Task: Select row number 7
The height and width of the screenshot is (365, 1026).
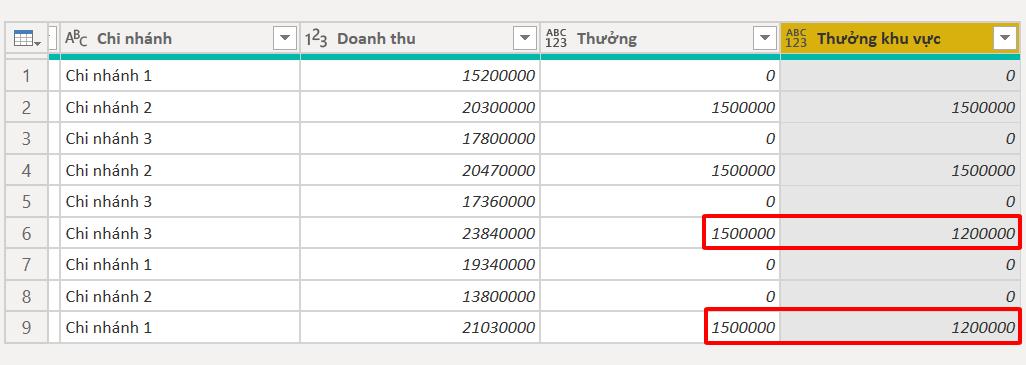Action: point(27,264)
